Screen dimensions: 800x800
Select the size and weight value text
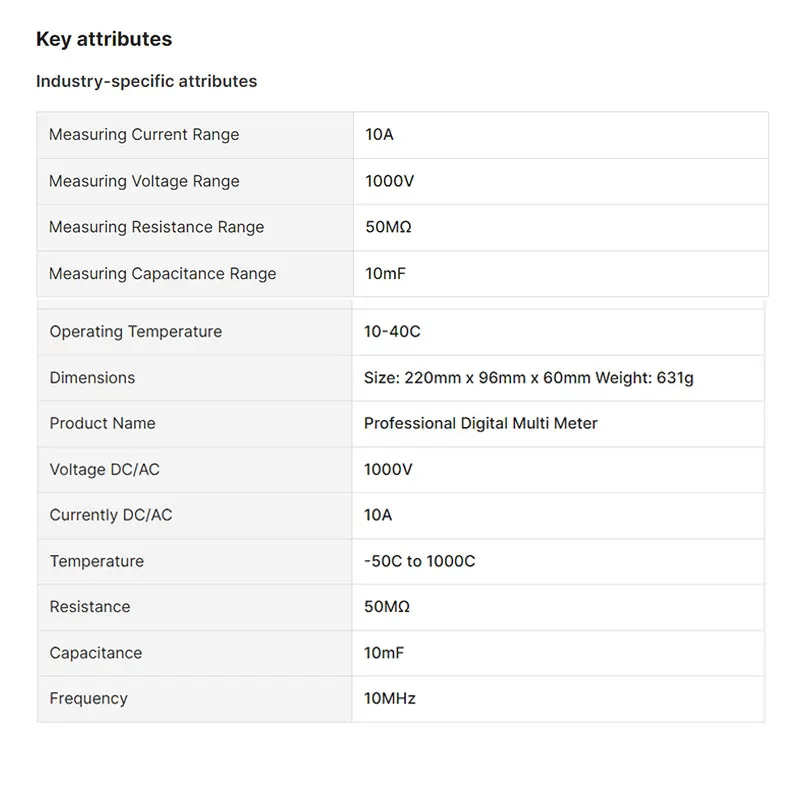tap(528, 378)
